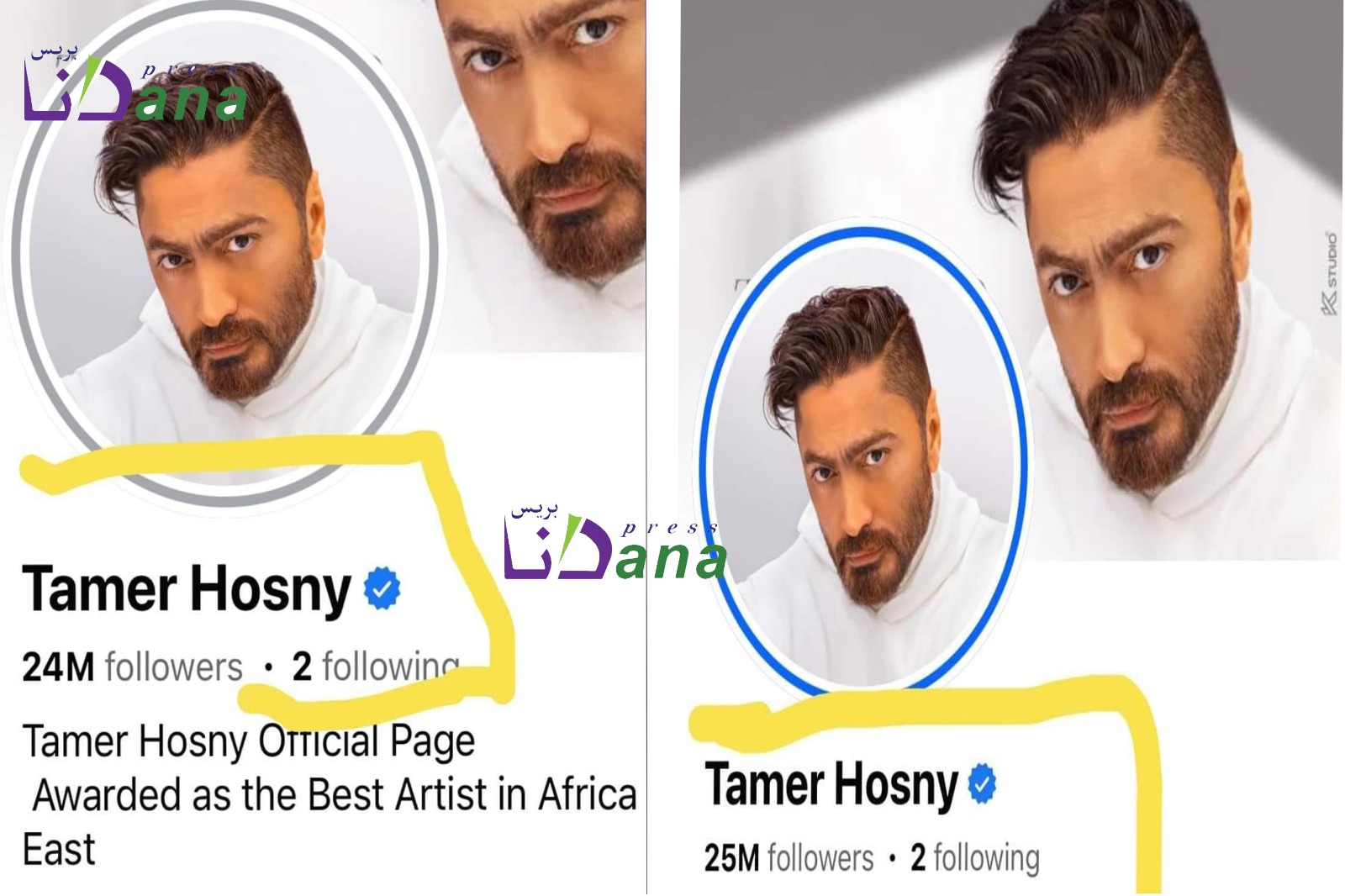Open the right profile picture with blue ring
This screenshot has width=1345, height=896.
coord(864,462)
